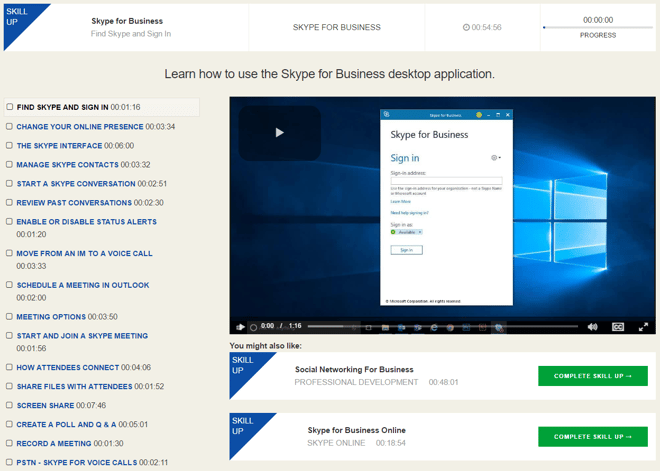The width and height of the screenshot is (660, 471).
Task: Click the PROFESSIONAL DEVELOPMENT category text
Action: click(x=356, y=382)
